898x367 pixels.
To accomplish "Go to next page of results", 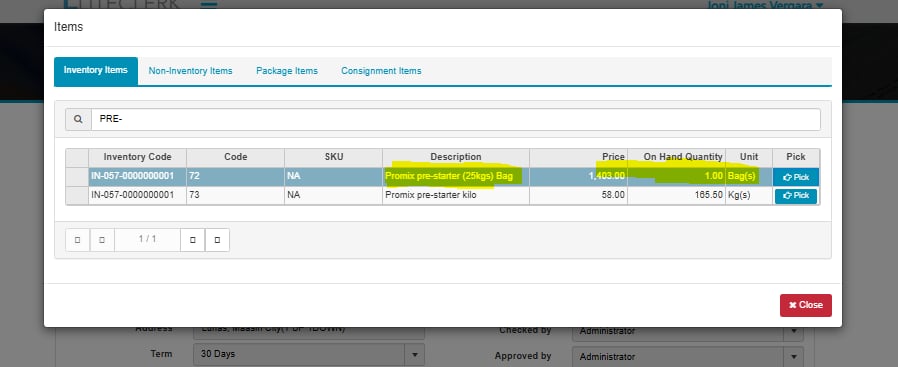I will coord(192,240).
